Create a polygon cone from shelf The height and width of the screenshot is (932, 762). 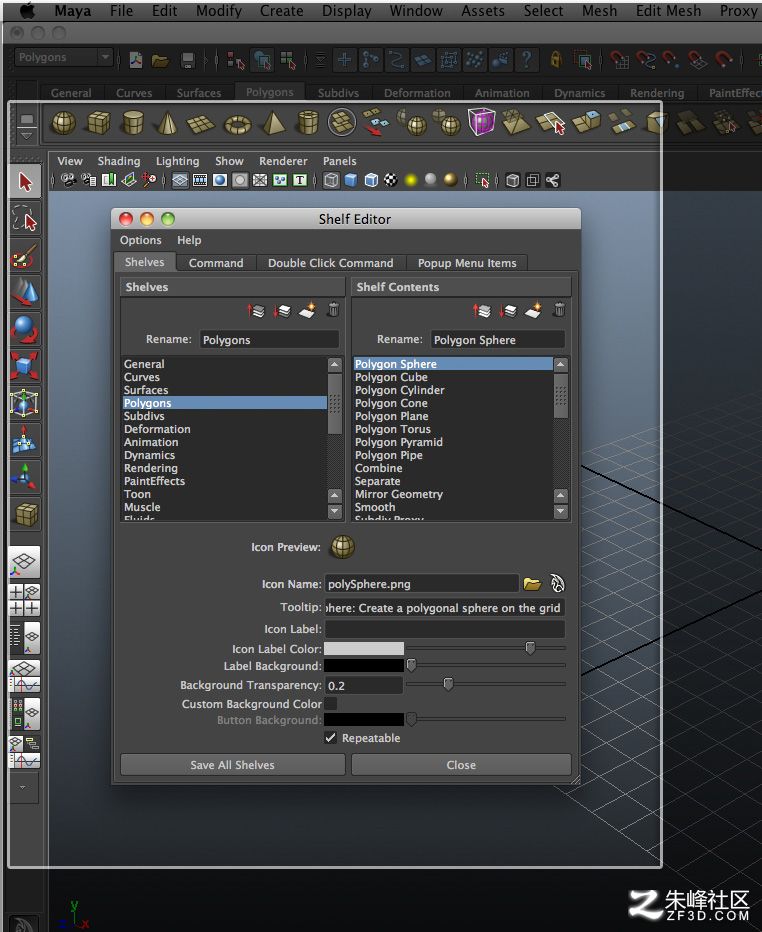point(167,123)
